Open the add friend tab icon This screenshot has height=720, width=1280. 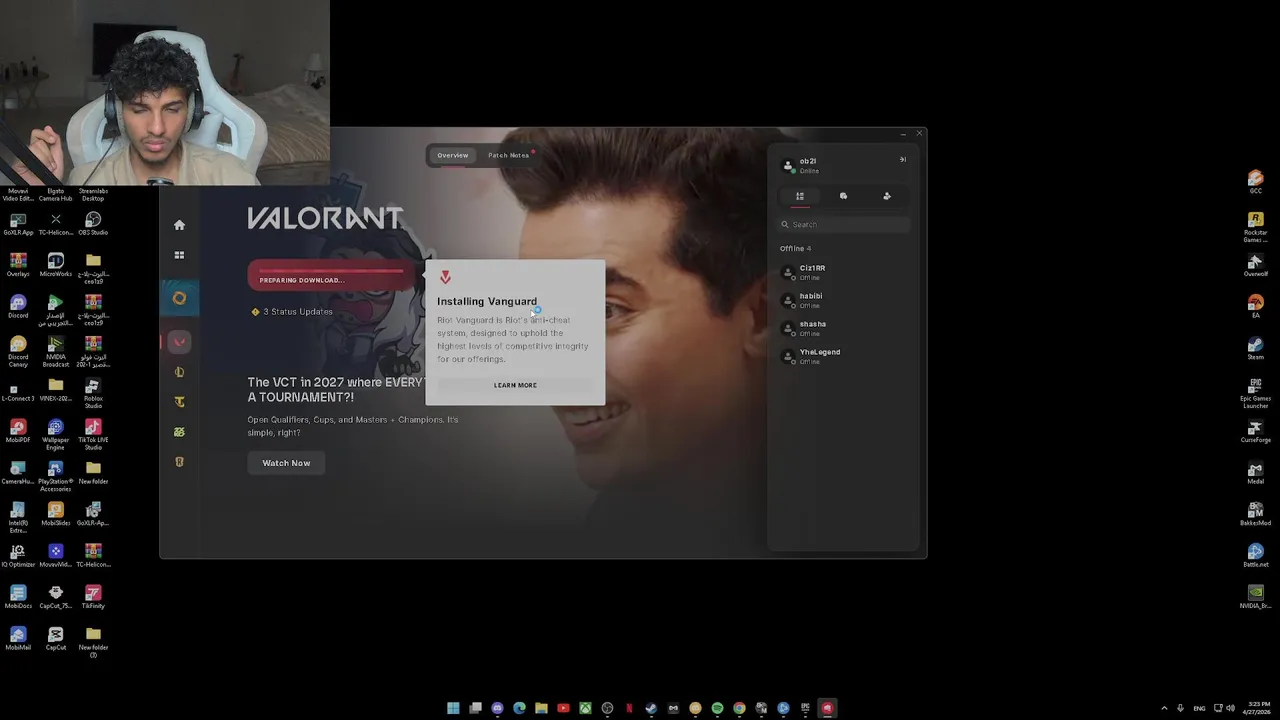(x=887, y=196)
